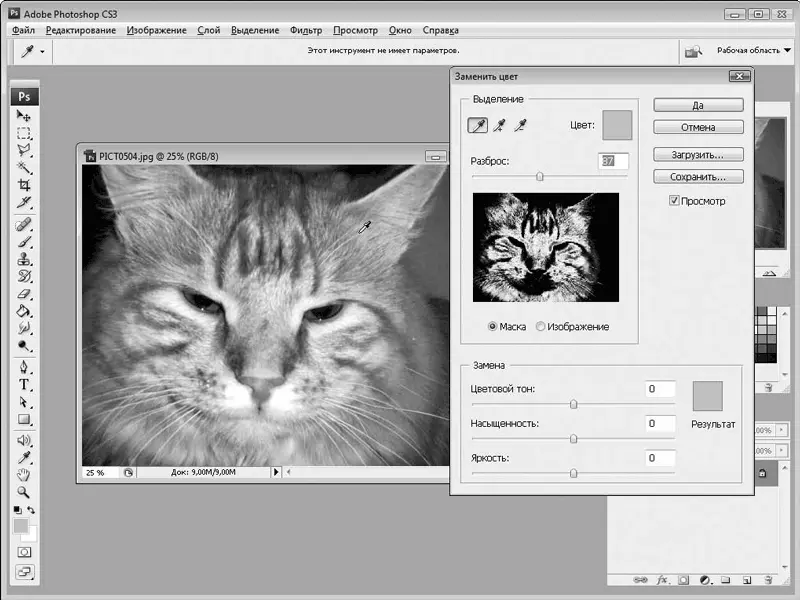Select the Rectangular Marquee tool
800x600 pixels.
(x=23, y=133)
